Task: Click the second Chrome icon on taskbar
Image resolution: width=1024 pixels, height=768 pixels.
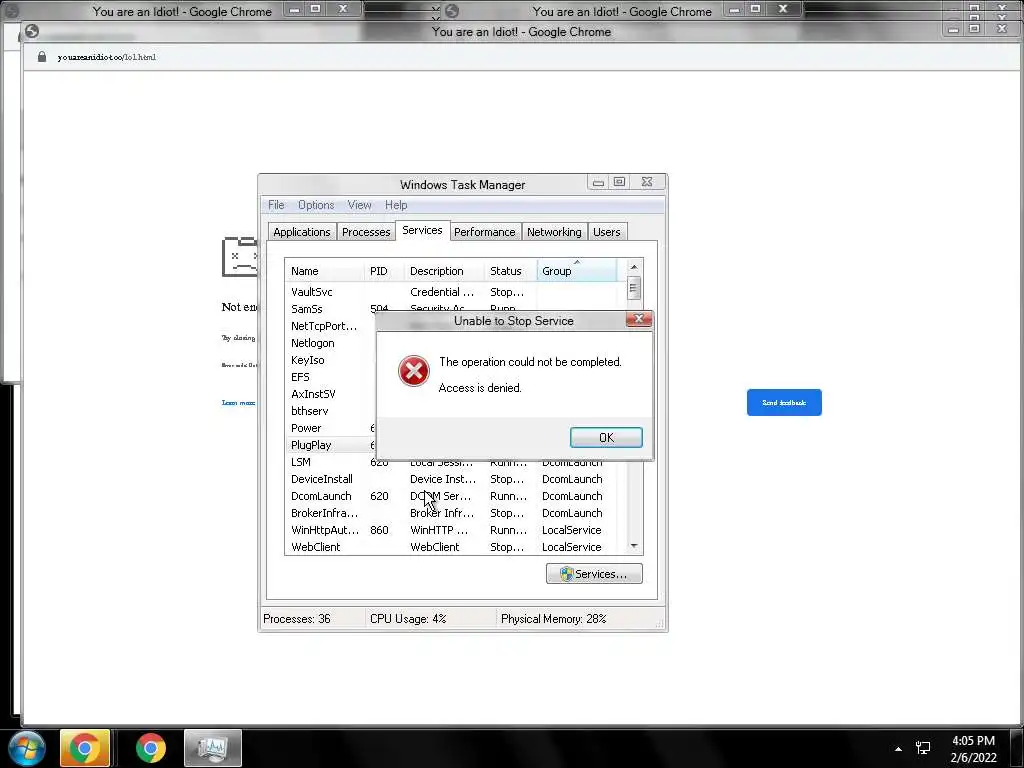Action: pyautogui.click(x=151, y=748)
